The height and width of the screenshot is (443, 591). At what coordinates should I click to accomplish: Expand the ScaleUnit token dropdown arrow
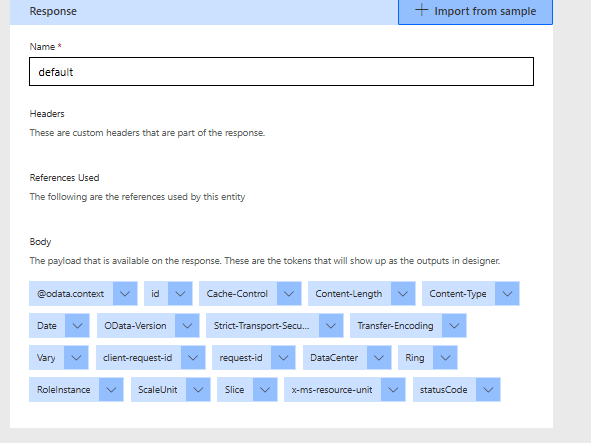[x=198, y=390]
